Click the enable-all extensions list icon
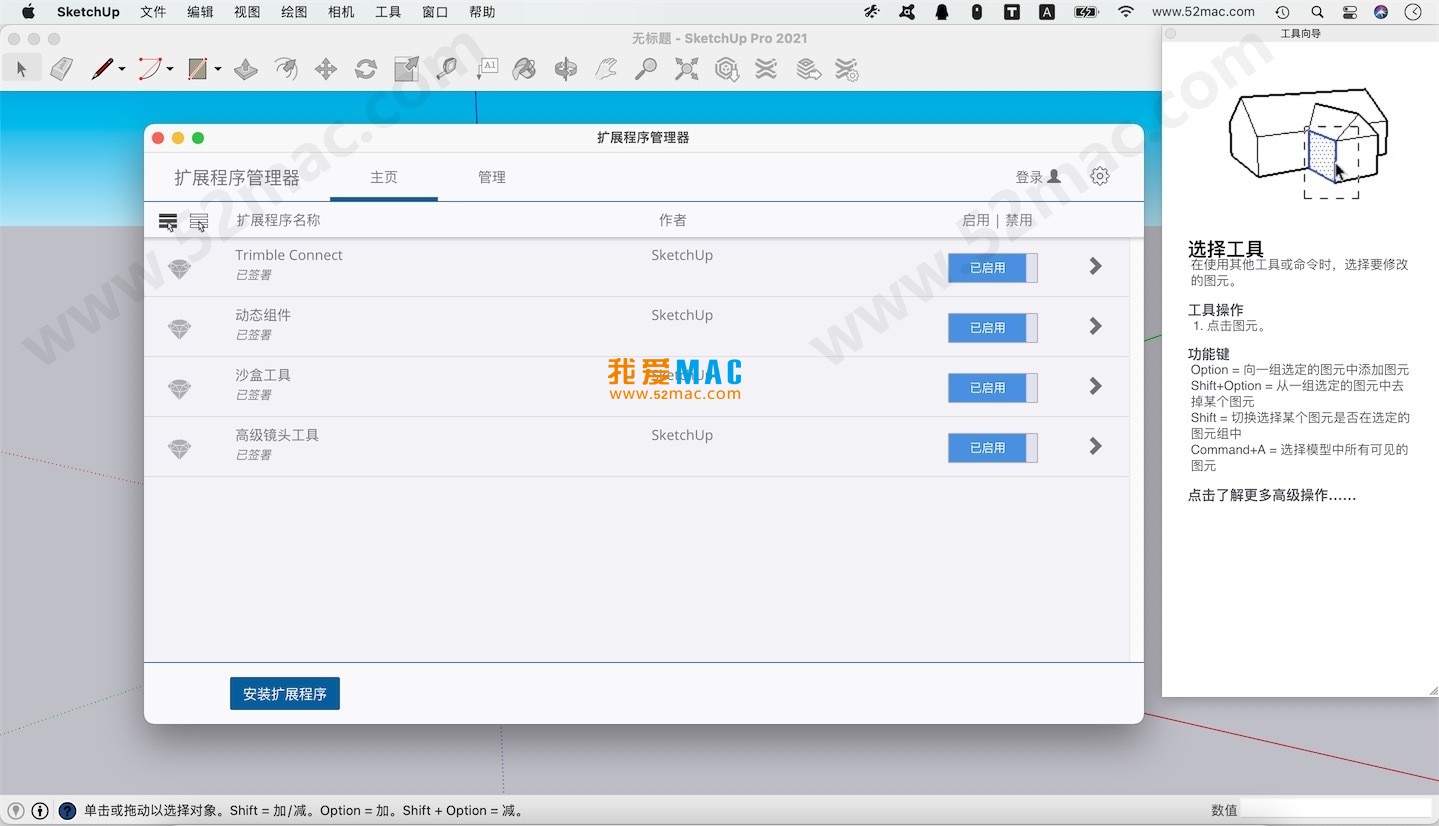Viewport: 1439px width, 826px height. [x=168, y=221]
